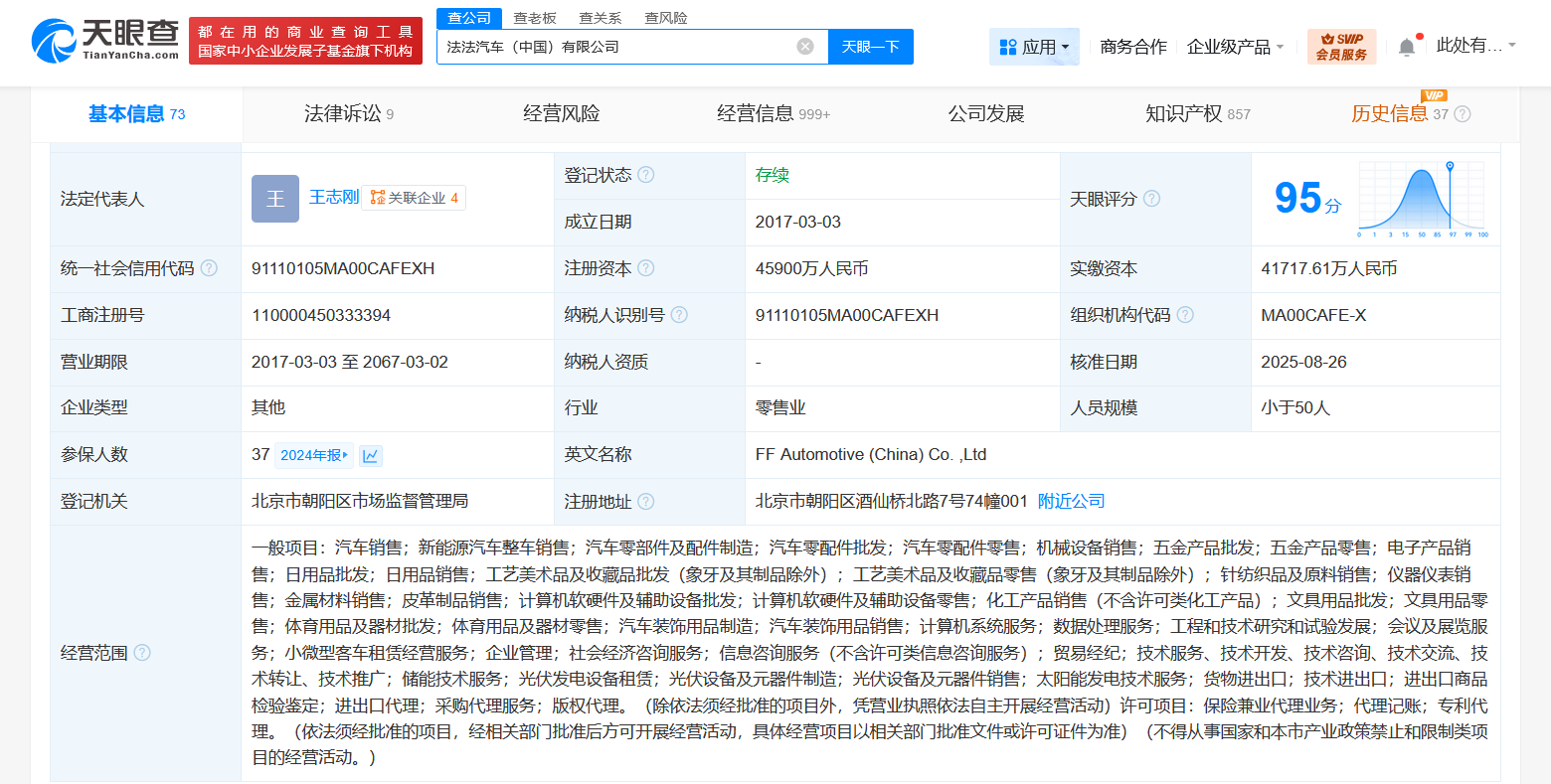Click inside the company search input field
Viewport: 1551px width, 784px height.
[616, 46]
